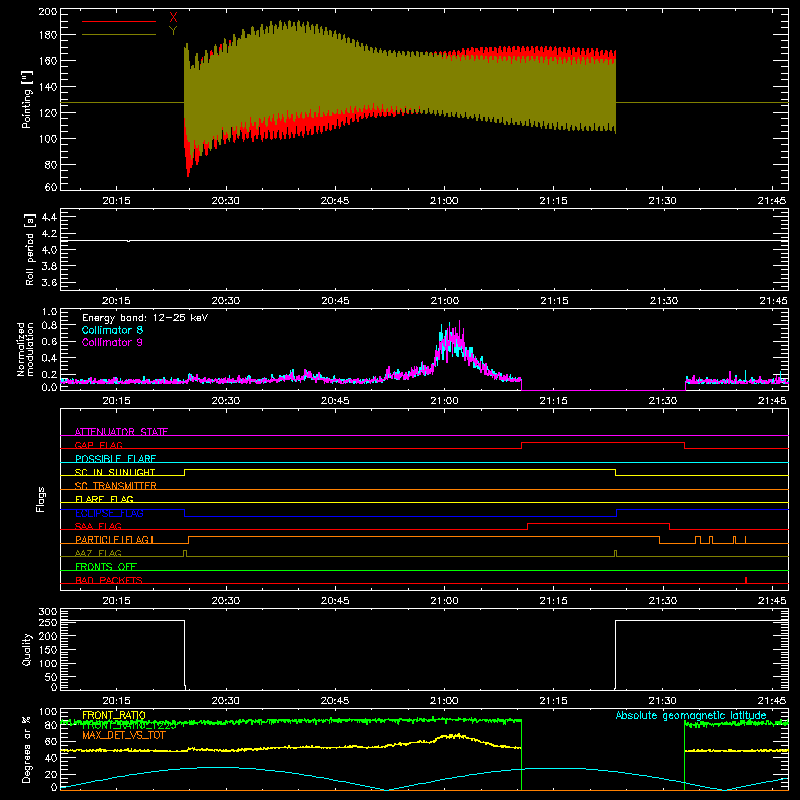Click the 20:30 tick under the Pointing plot

point(226,201)
